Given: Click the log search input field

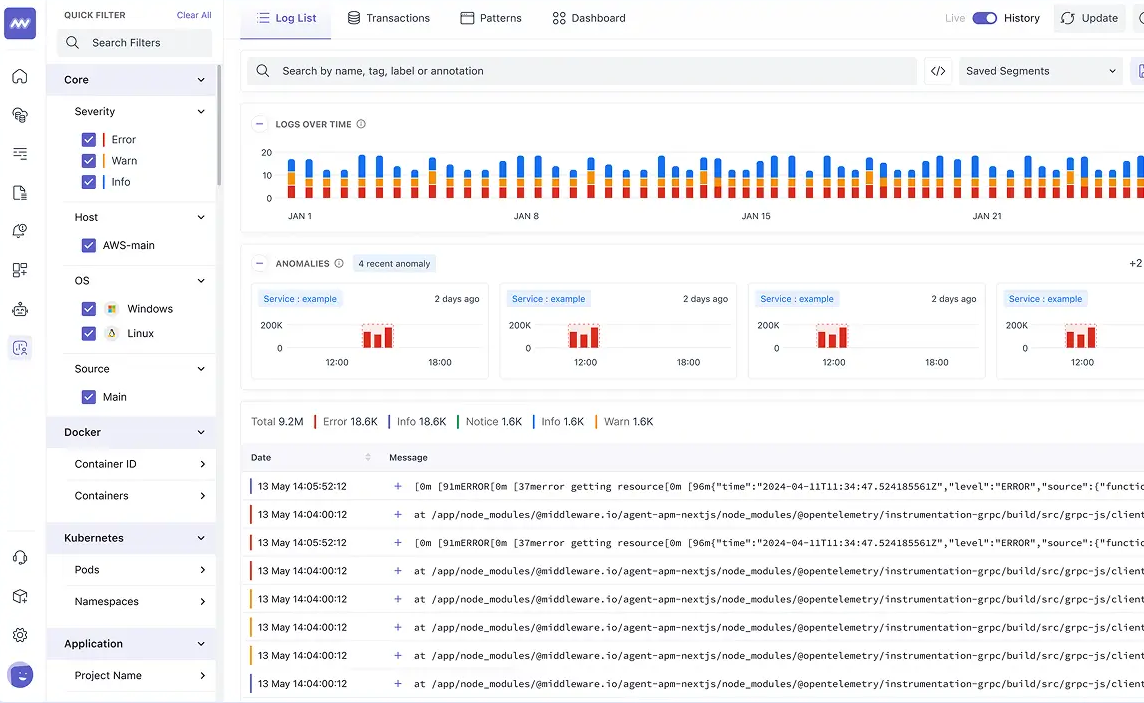Looking at the screenshot, I should [581, 71].
